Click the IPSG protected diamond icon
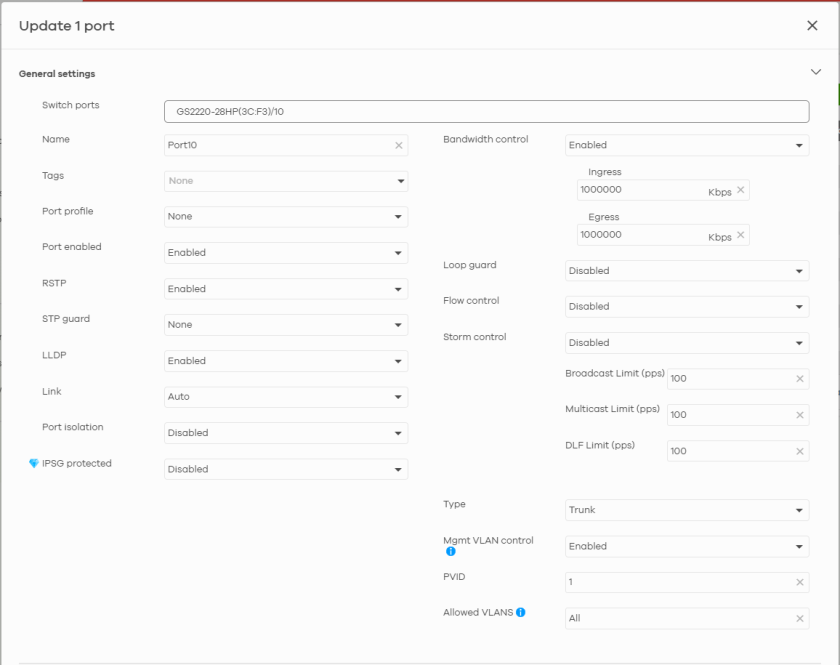The height and width of the screenshot is (665, 840). pyautogui.click(x=33, y=464)
